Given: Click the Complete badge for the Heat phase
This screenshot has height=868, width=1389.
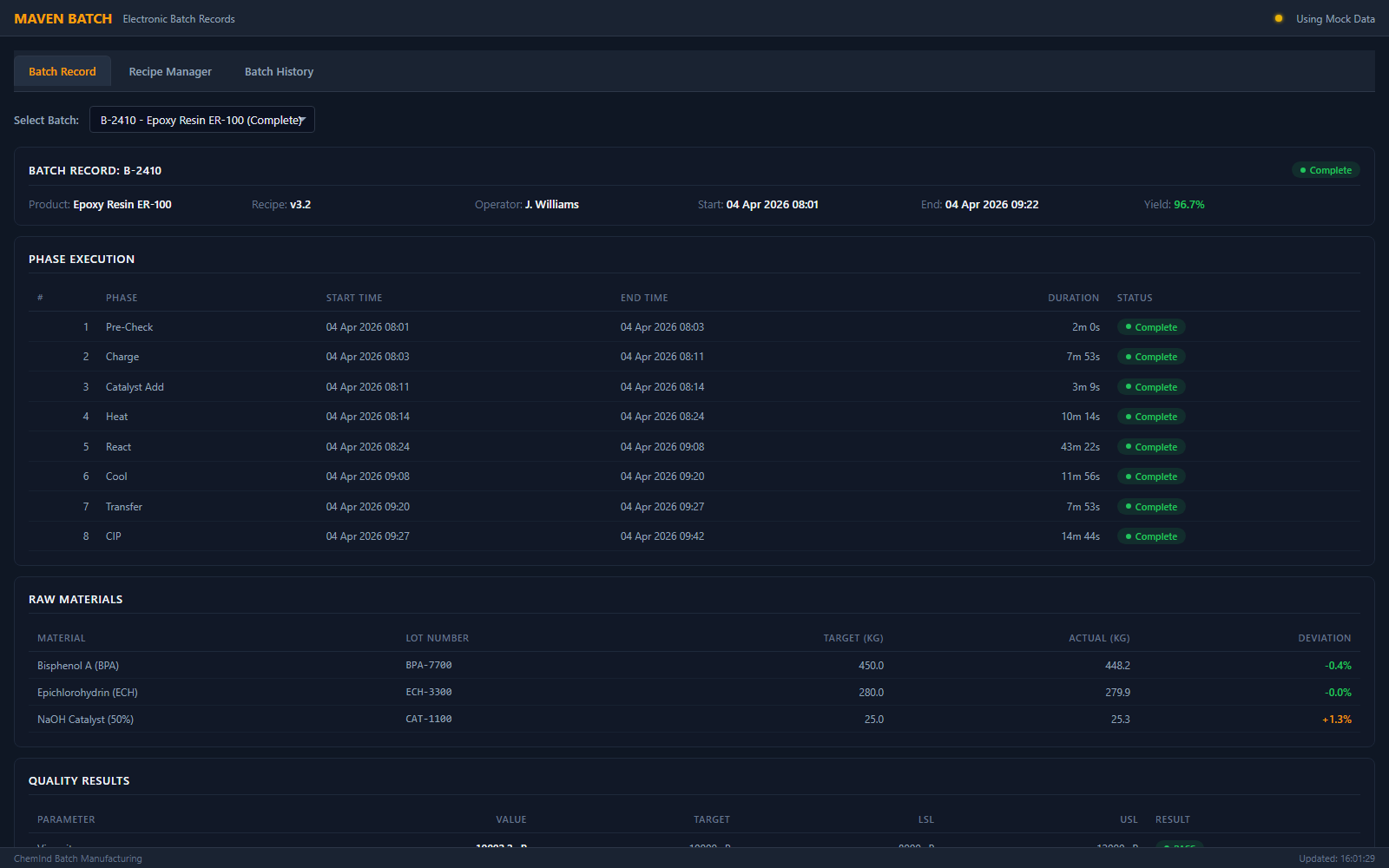Looking at the screenshot, I should (1151, 417).
